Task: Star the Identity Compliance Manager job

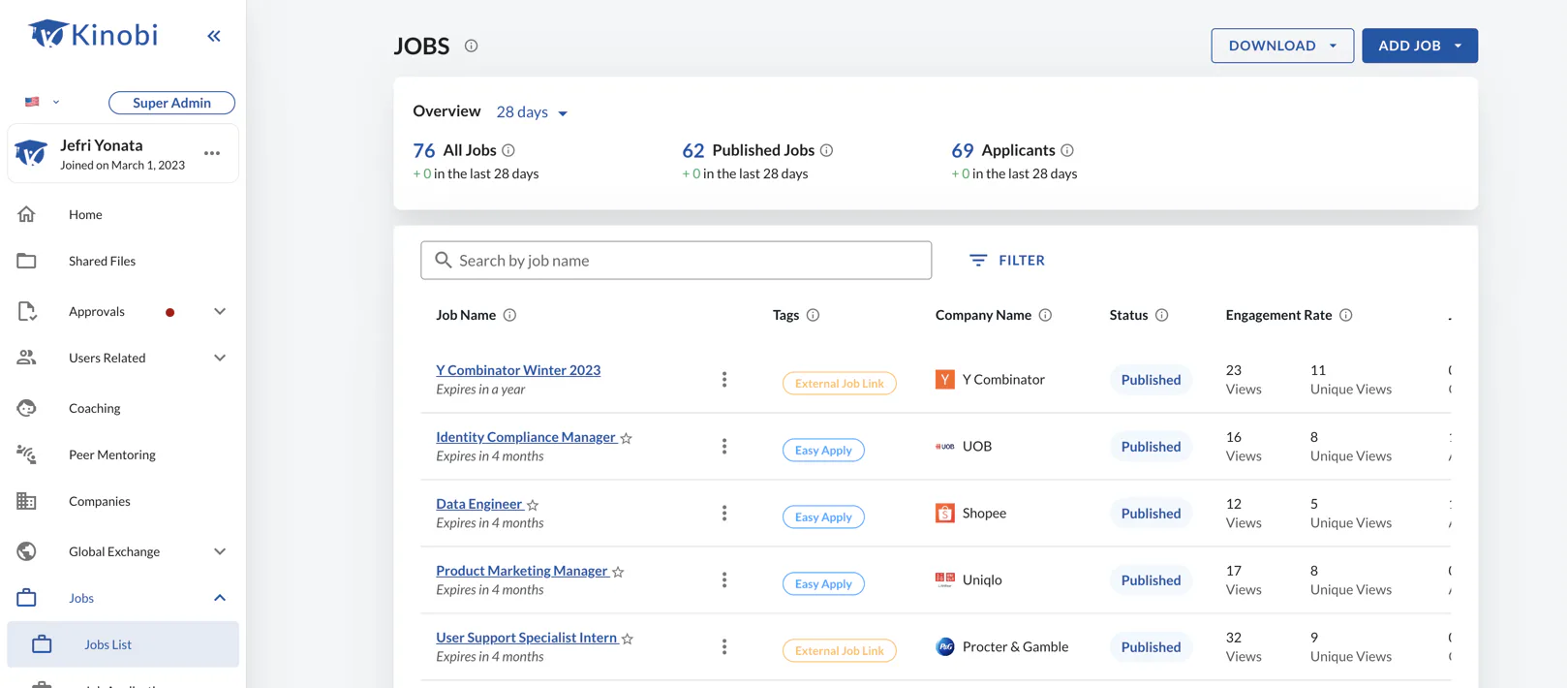Action: 627,438
